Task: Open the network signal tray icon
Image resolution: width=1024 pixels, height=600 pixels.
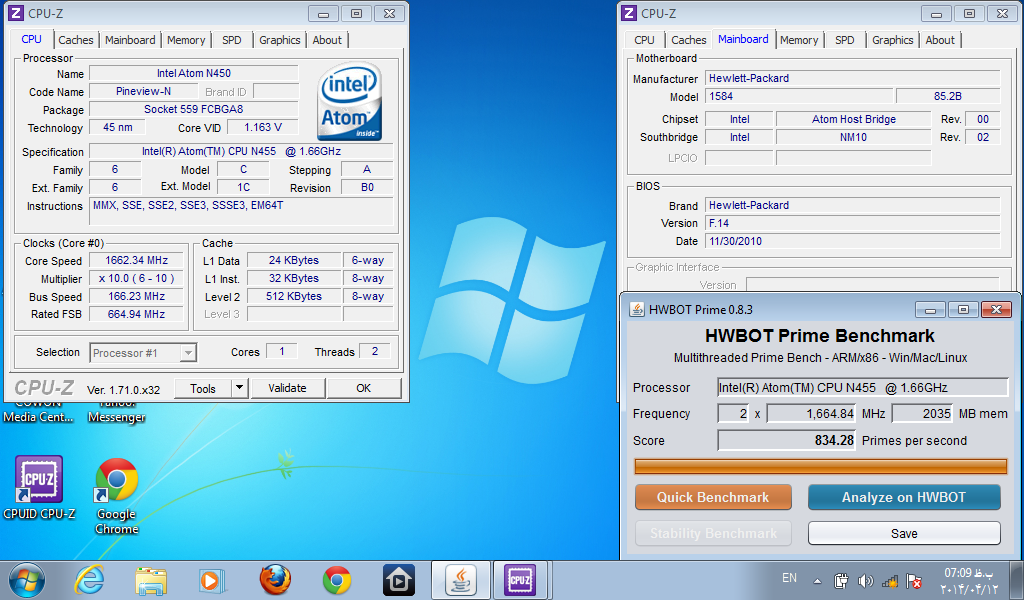Action: tap(889, 580)
